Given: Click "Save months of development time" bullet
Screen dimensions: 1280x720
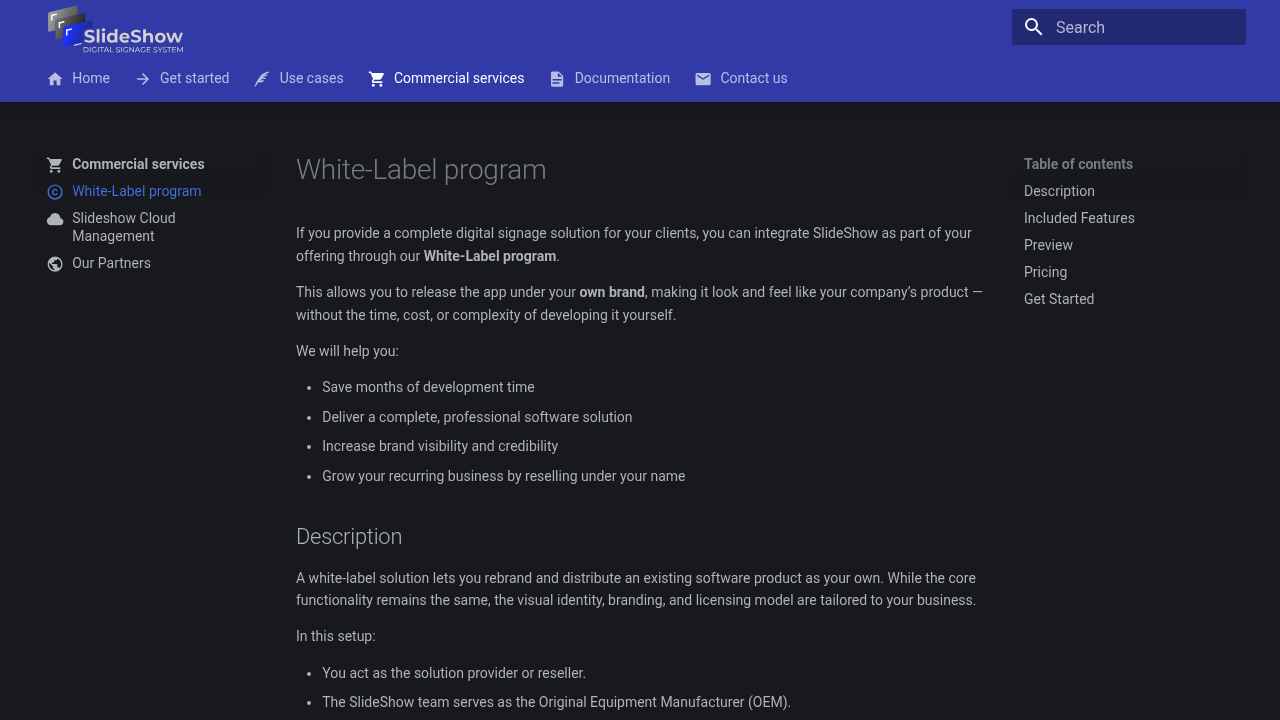Looking at the screenshot, I should (428, 387).
